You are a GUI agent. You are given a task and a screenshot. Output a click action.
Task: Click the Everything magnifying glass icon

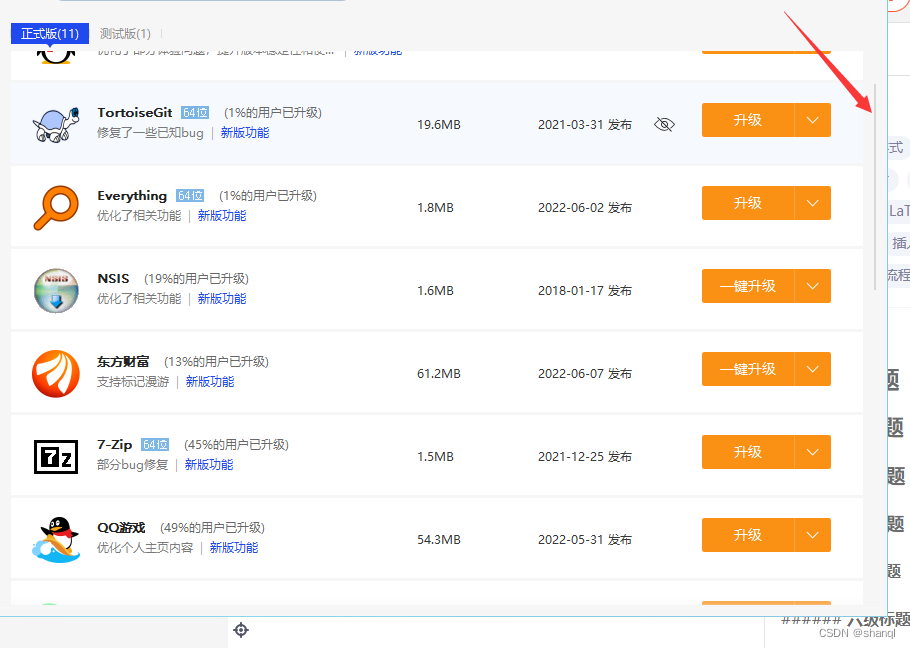tap(56, 205)
